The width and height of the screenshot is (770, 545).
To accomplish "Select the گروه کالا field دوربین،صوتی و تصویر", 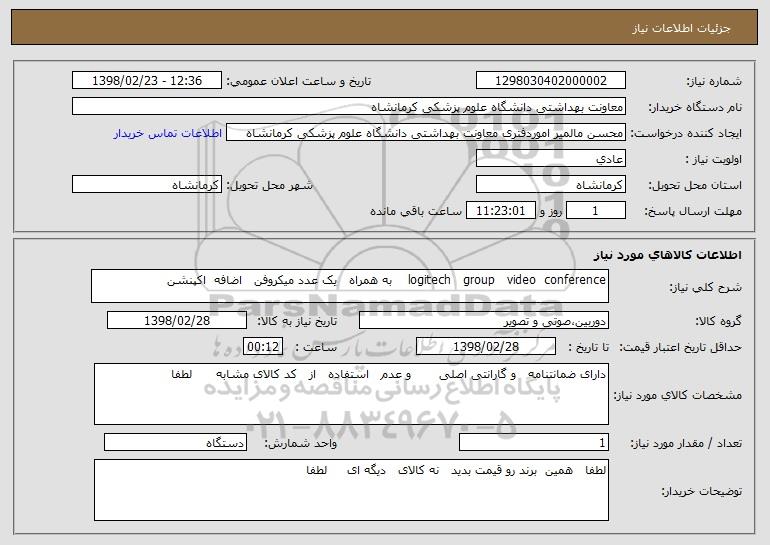I will [484, 320].
